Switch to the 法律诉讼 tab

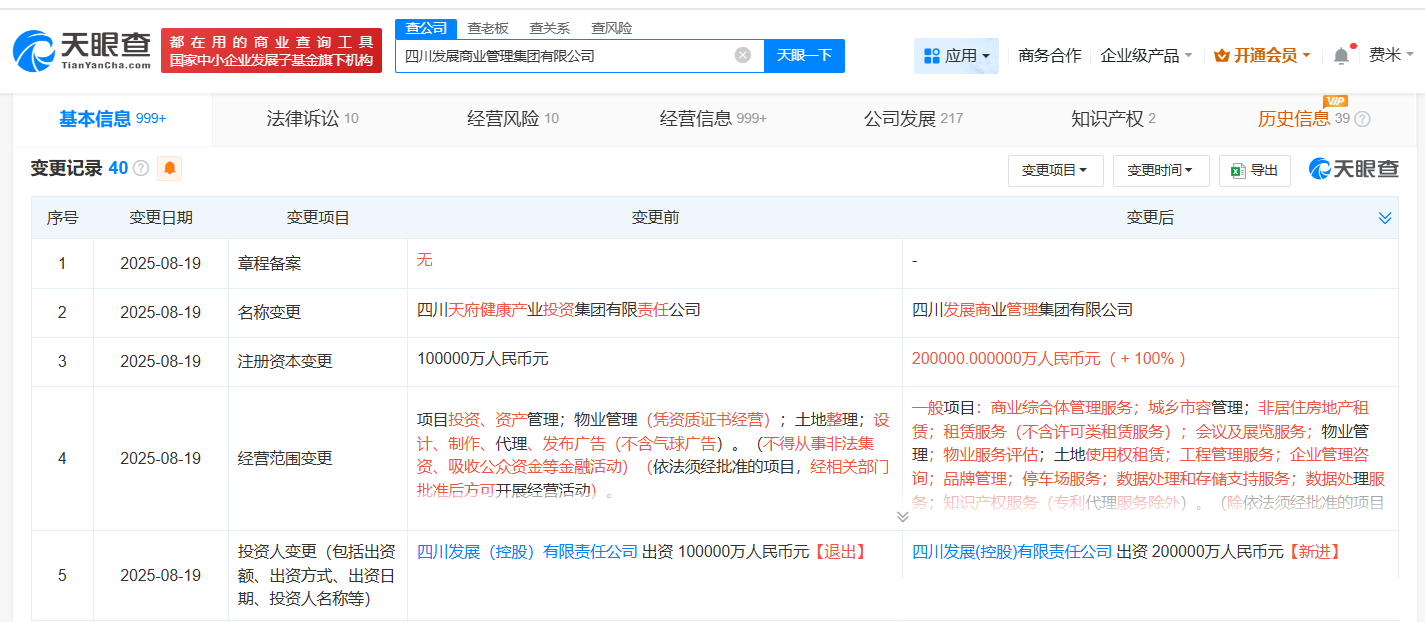[312, 119]
